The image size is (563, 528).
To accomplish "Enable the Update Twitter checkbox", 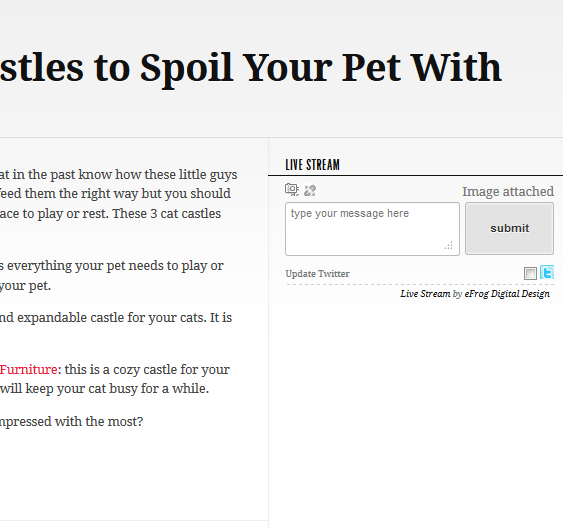I will click(x=530, y=273).
